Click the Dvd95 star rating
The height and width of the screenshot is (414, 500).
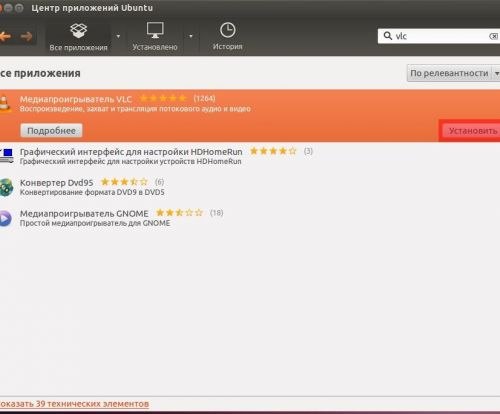point(124,182)
